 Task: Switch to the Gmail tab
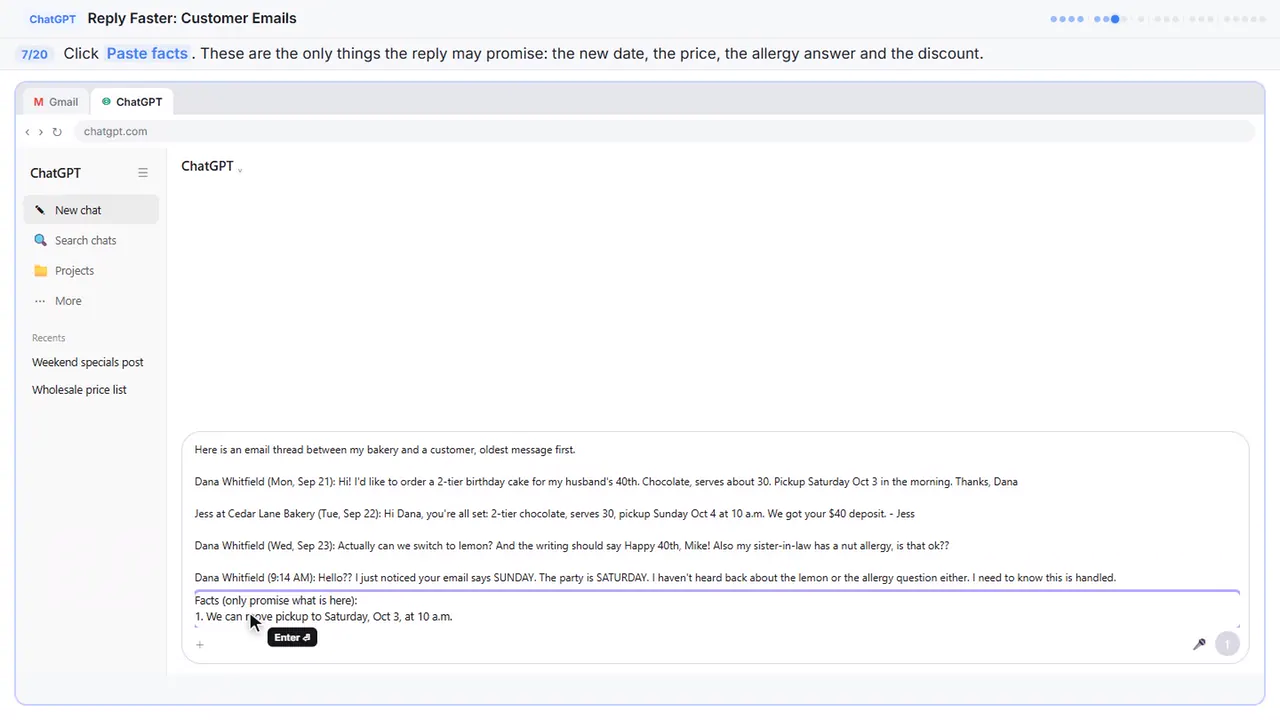(x=56, y=102)
